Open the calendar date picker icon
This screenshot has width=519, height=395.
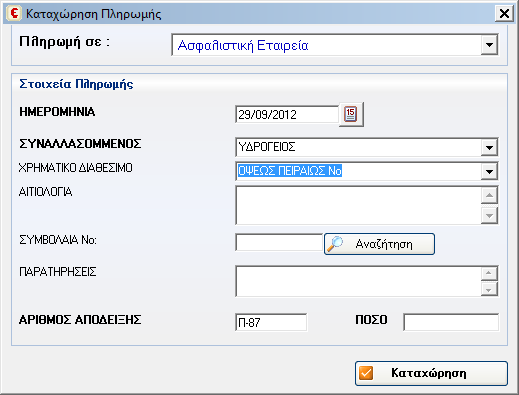click(x=351, y=114)
